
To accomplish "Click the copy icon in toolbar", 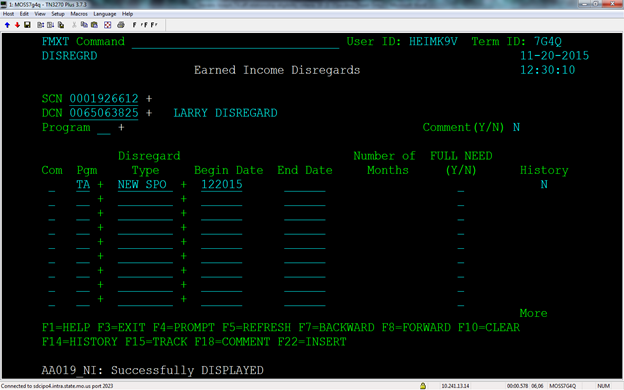I will 84,25.
